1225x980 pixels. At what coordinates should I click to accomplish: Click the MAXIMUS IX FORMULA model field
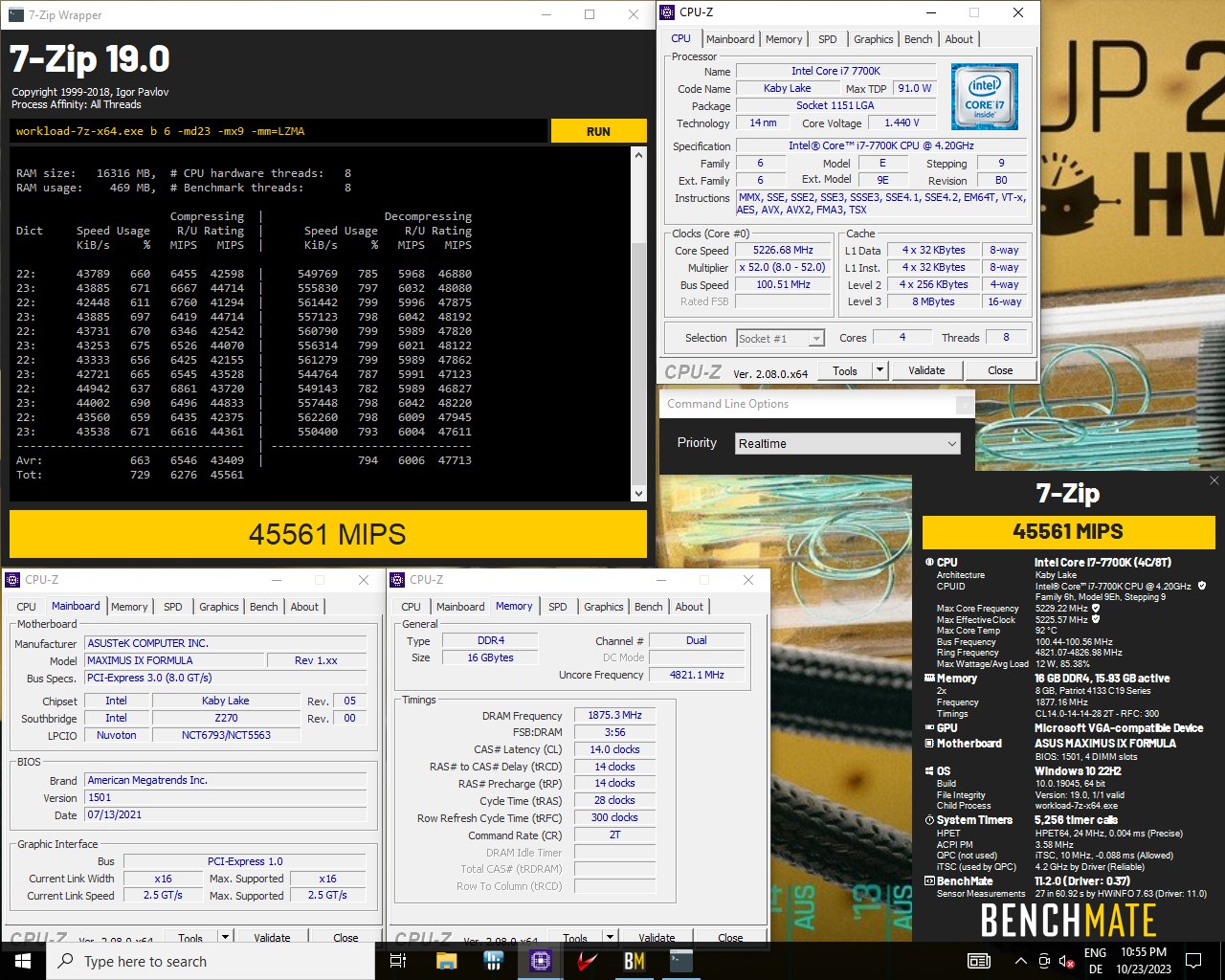click(174, 660)
